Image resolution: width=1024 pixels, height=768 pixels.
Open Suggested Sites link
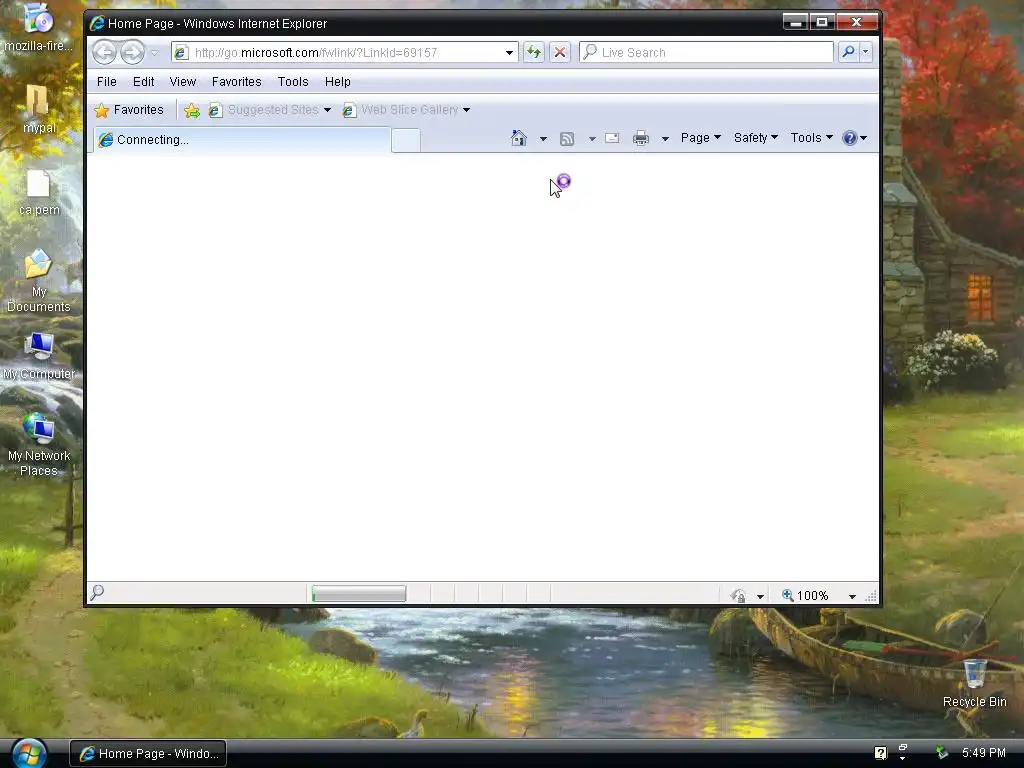(264, 110)
